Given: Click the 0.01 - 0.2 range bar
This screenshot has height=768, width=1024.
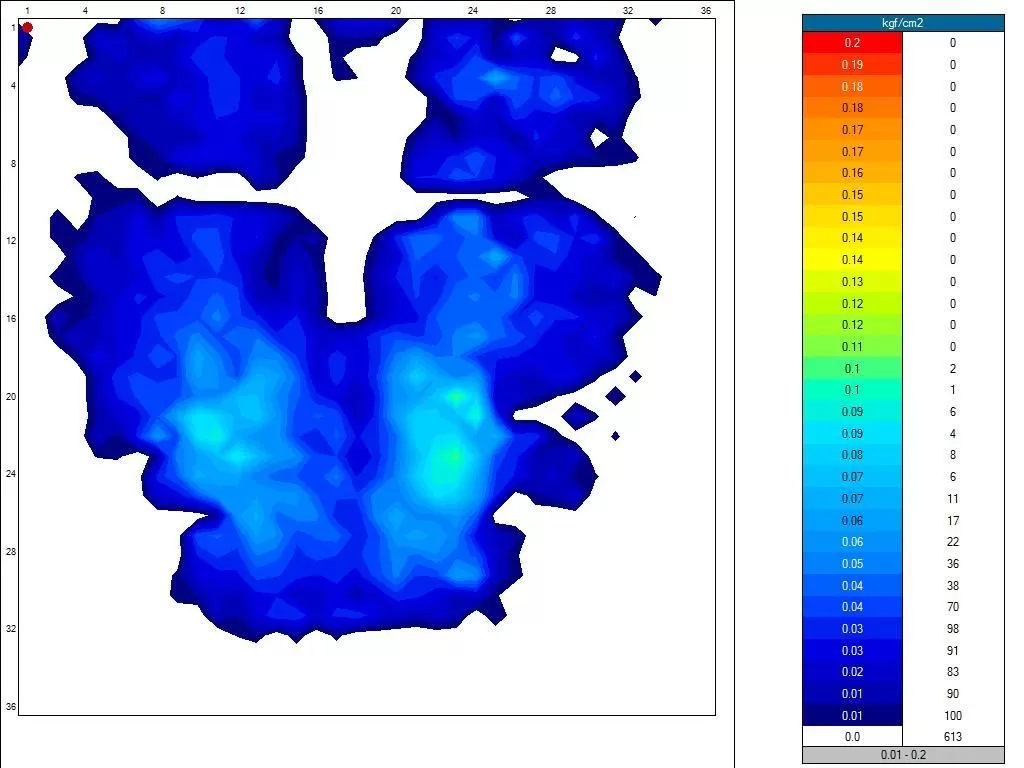Looking at the screenshot, I should [x=902, y=755].
